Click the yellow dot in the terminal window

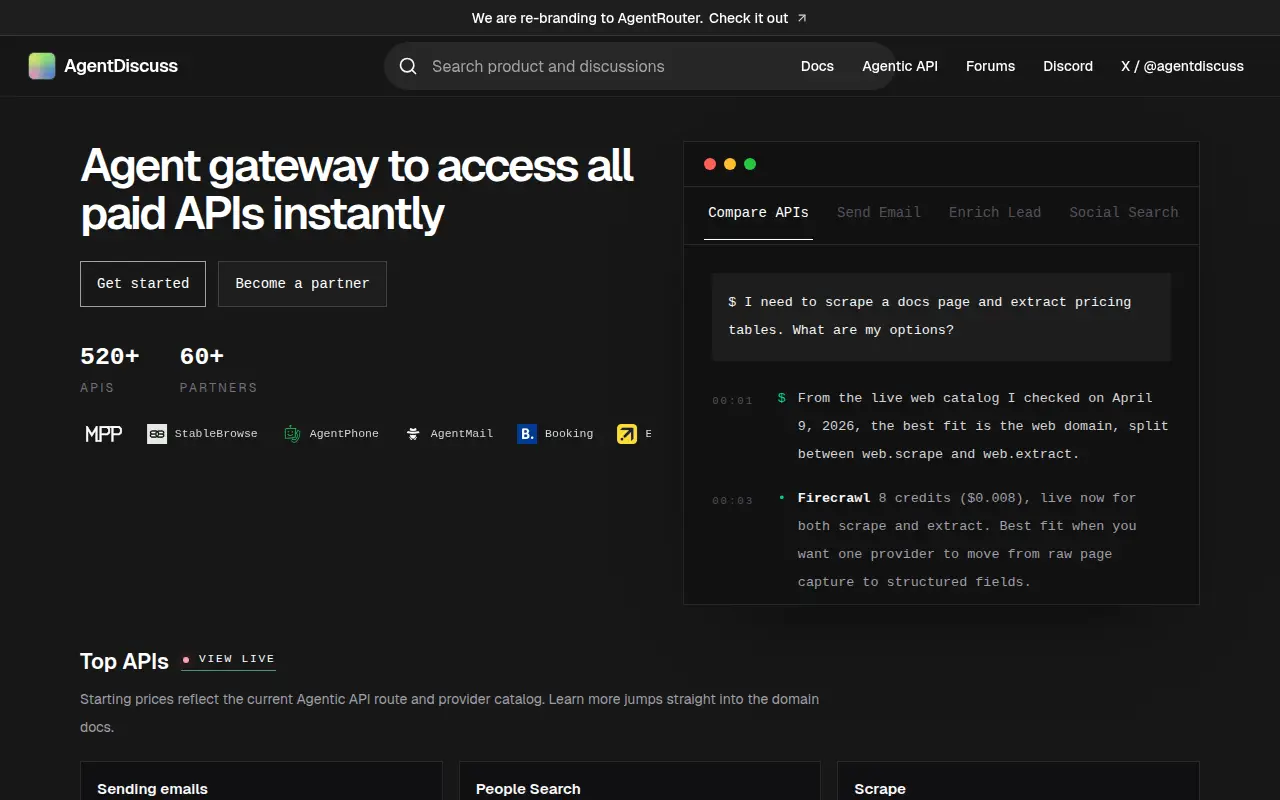point(730,164)
